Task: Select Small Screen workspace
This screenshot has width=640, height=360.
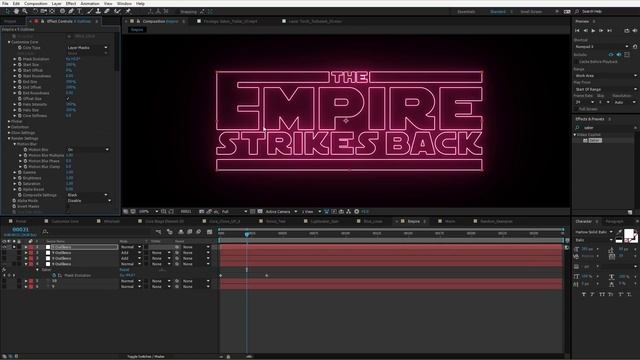Action: click(x=531, y=12)
